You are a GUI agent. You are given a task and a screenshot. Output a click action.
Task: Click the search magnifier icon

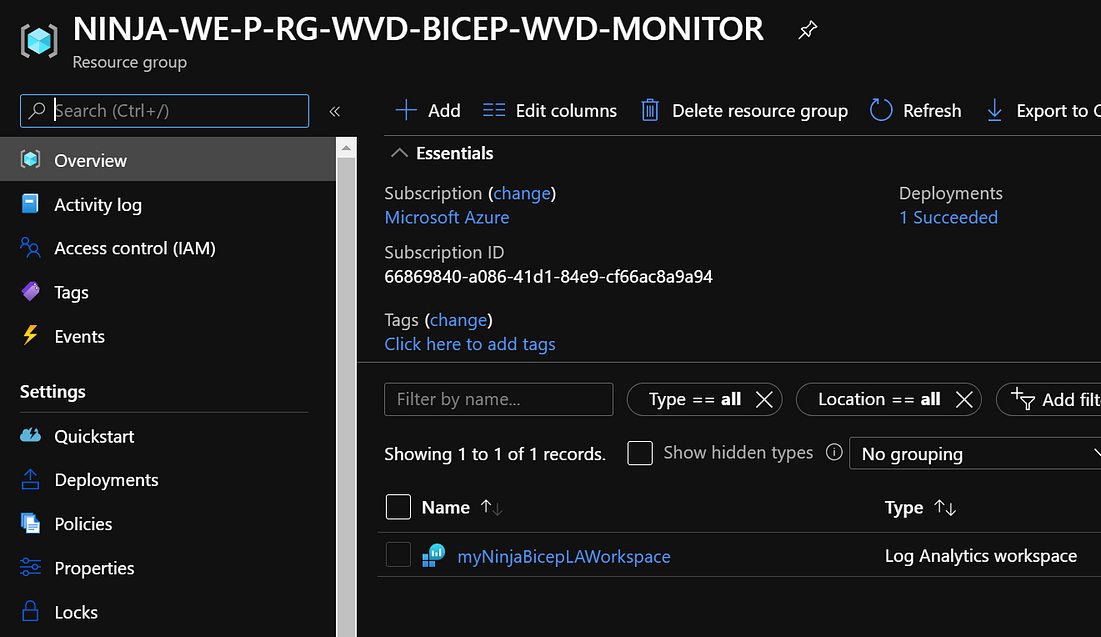pyautogui.click(x=37, y=110)
